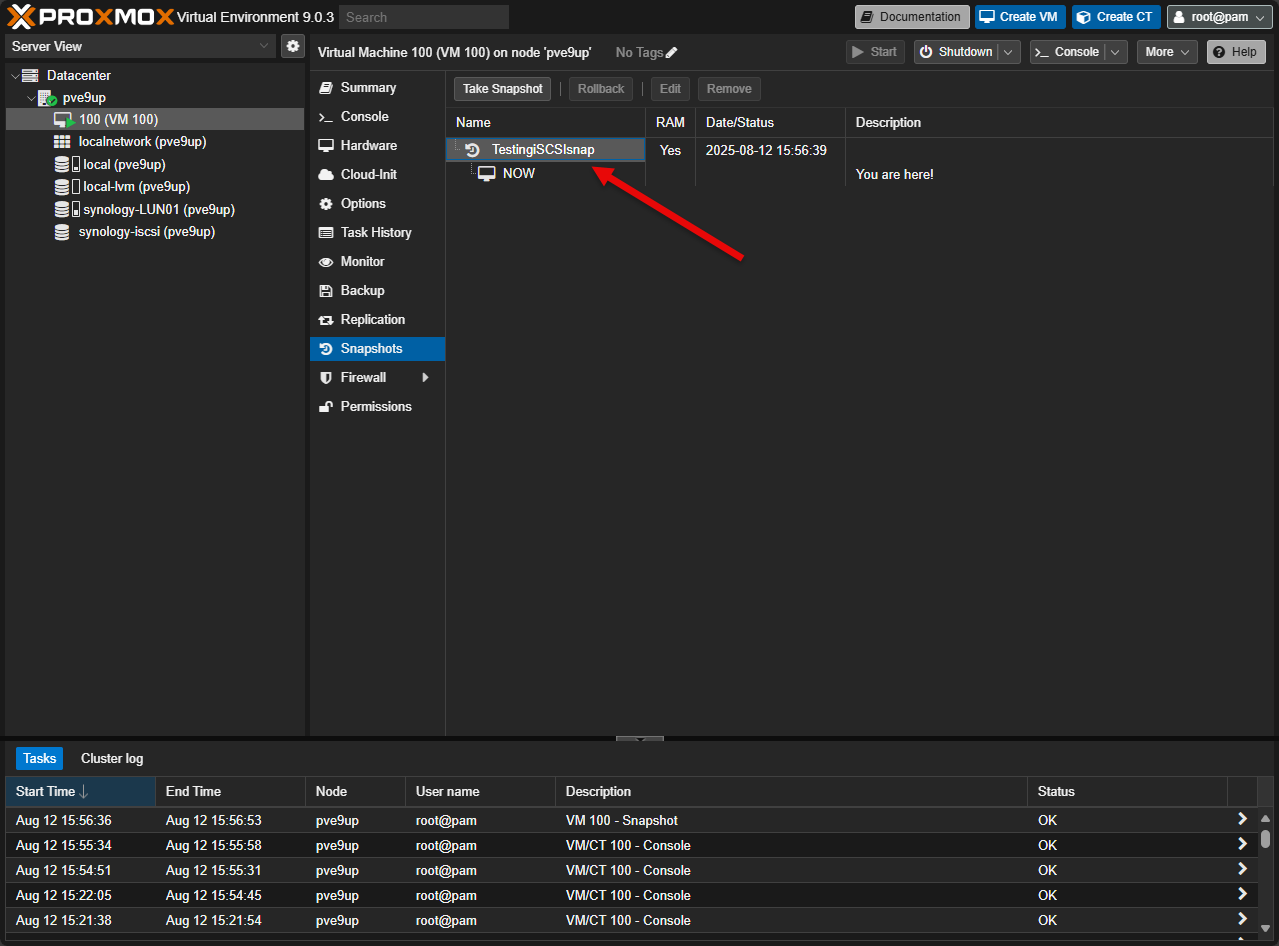Screen dimensions: 1279x946
Task: Switch to the Cluster log tab
Action: pos(111,758)
